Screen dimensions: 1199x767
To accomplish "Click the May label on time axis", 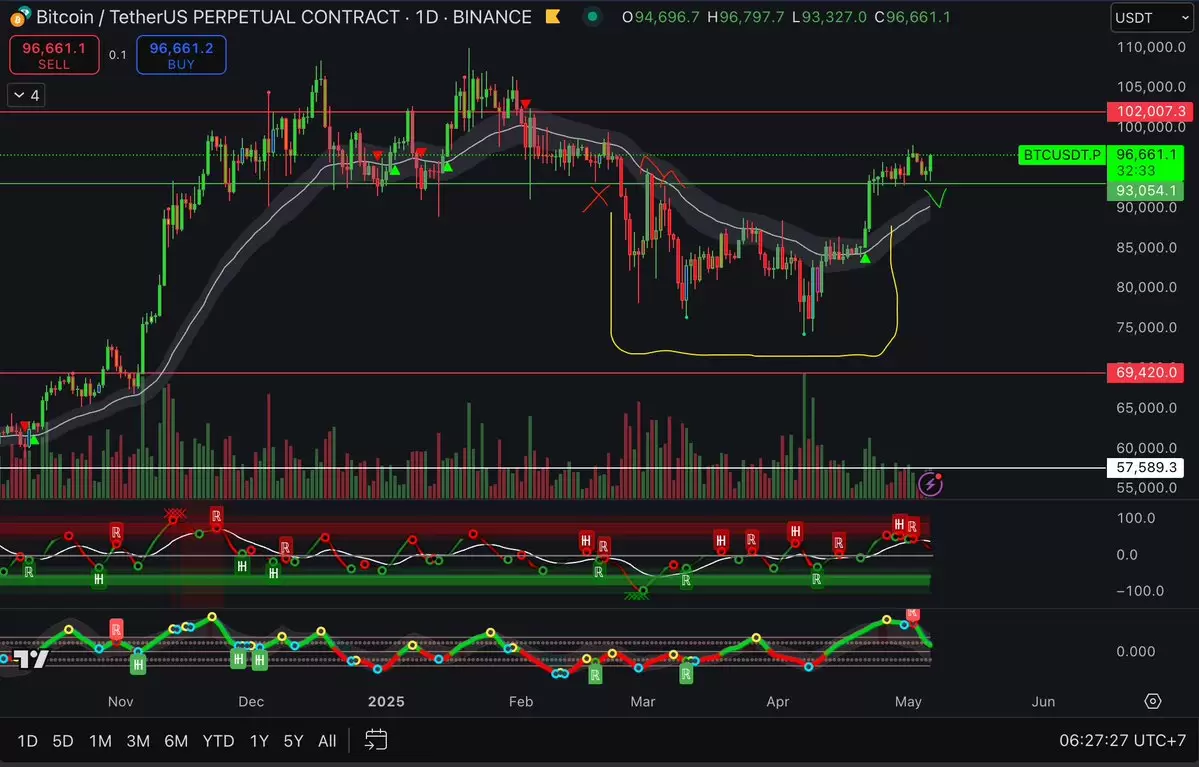I will point(908,701).
